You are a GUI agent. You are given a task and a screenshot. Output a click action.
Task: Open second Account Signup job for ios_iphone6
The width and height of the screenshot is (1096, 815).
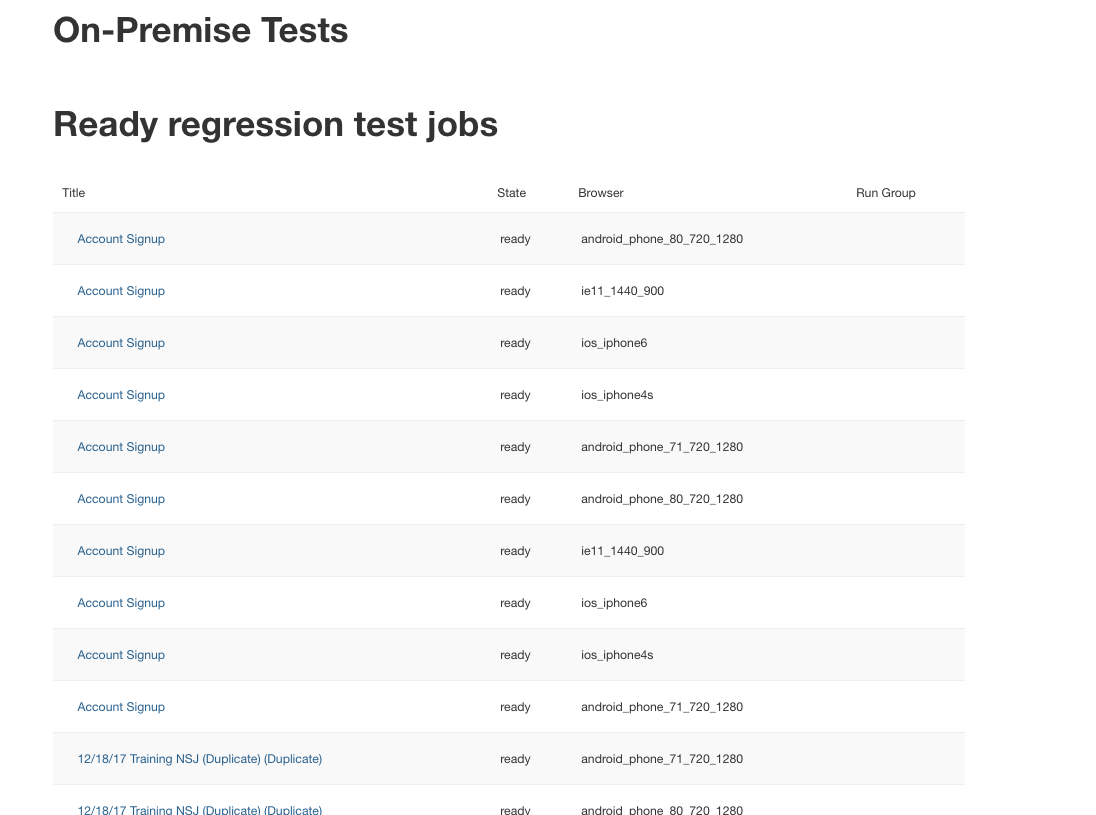121,603
